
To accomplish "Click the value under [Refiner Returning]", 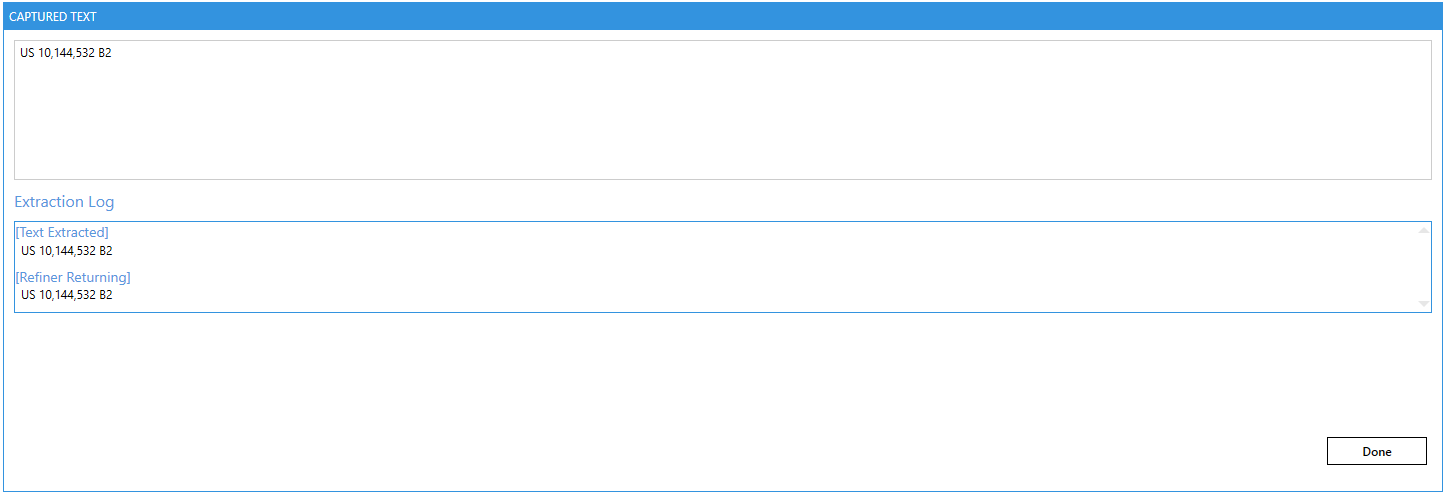I will 66,295.
